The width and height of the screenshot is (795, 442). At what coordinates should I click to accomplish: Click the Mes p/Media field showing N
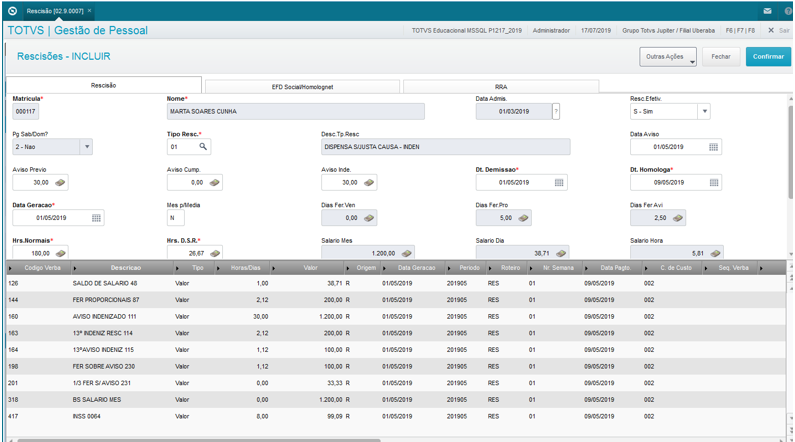pyautogui.click(x=175, y=218)
